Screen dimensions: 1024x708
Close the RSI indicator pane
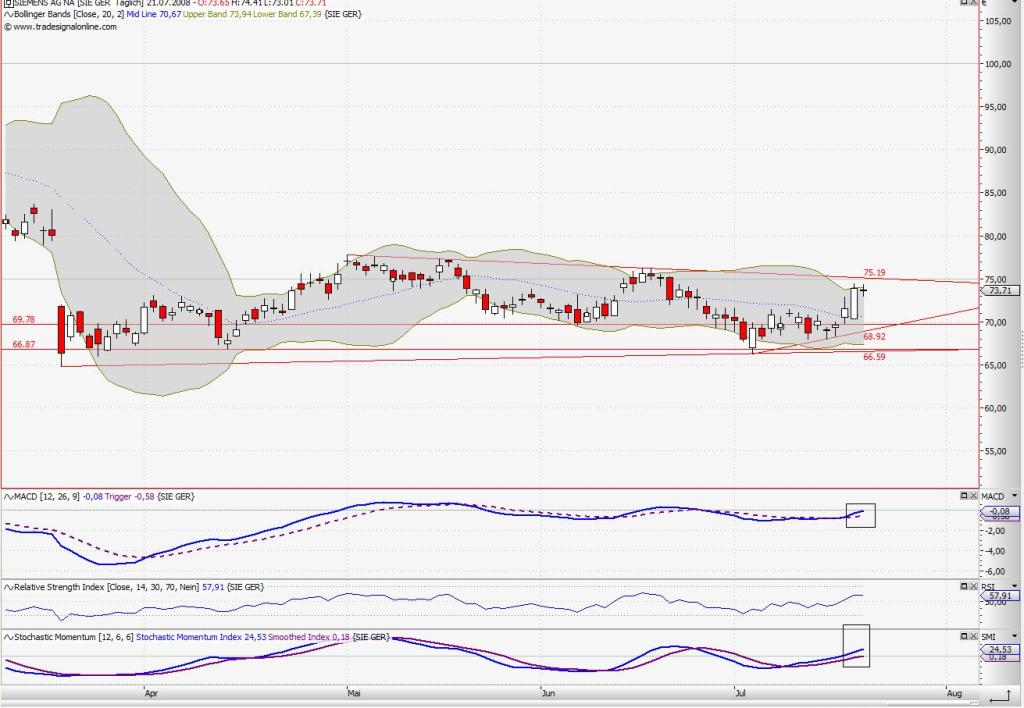click(973, 586)
